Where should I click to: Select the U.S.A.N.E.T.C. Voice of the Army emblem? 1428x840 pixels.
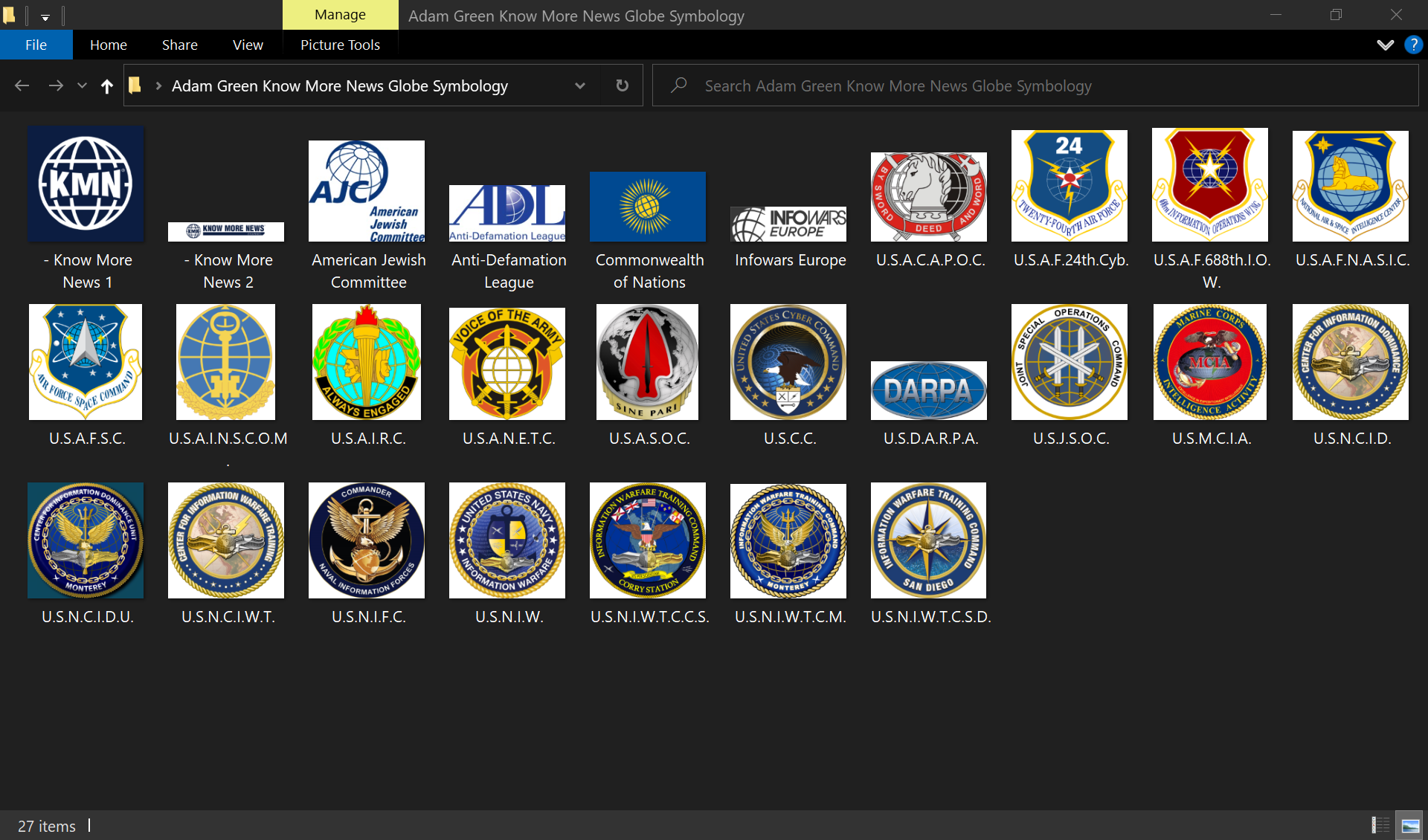coord(507,364)
